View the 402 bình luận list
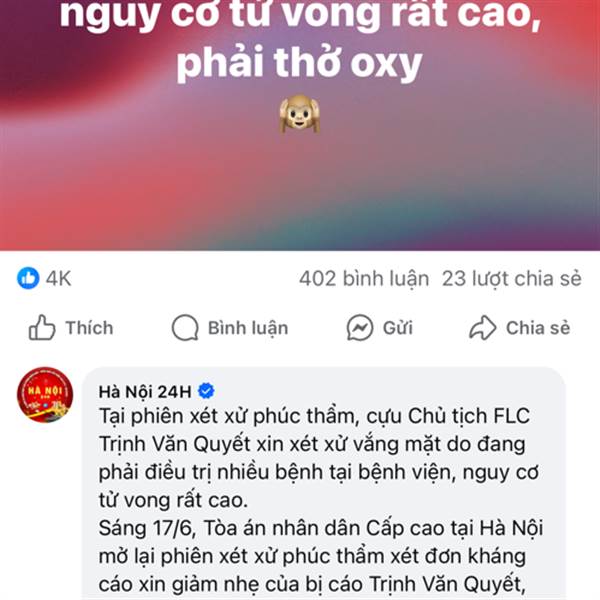Screen dimensions: 600x600 pos(364,279)
